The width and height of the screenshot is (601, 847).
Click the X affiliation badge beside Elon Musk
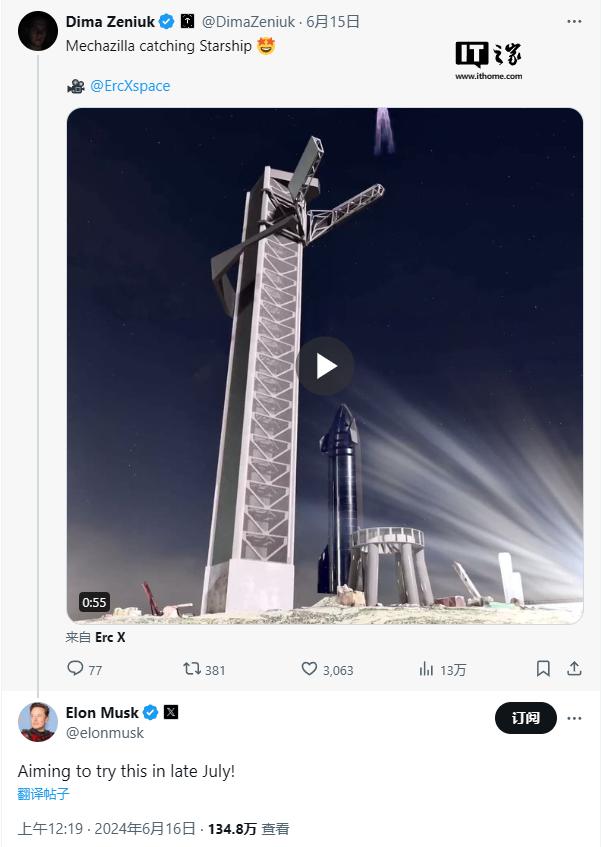click(x=171, y=713)
